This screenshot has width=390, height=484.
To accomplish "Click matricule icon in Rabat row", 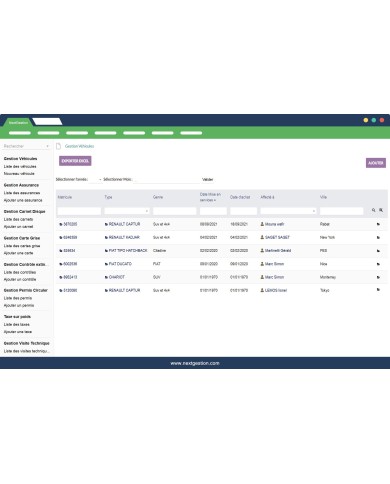I will (61, 224).
